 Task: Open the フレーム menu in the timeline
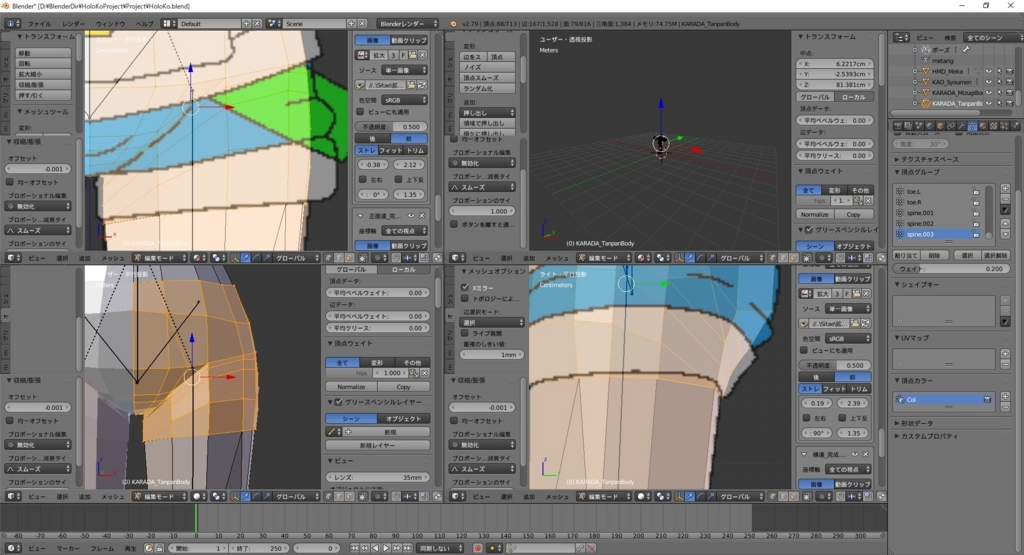point(102,548)
